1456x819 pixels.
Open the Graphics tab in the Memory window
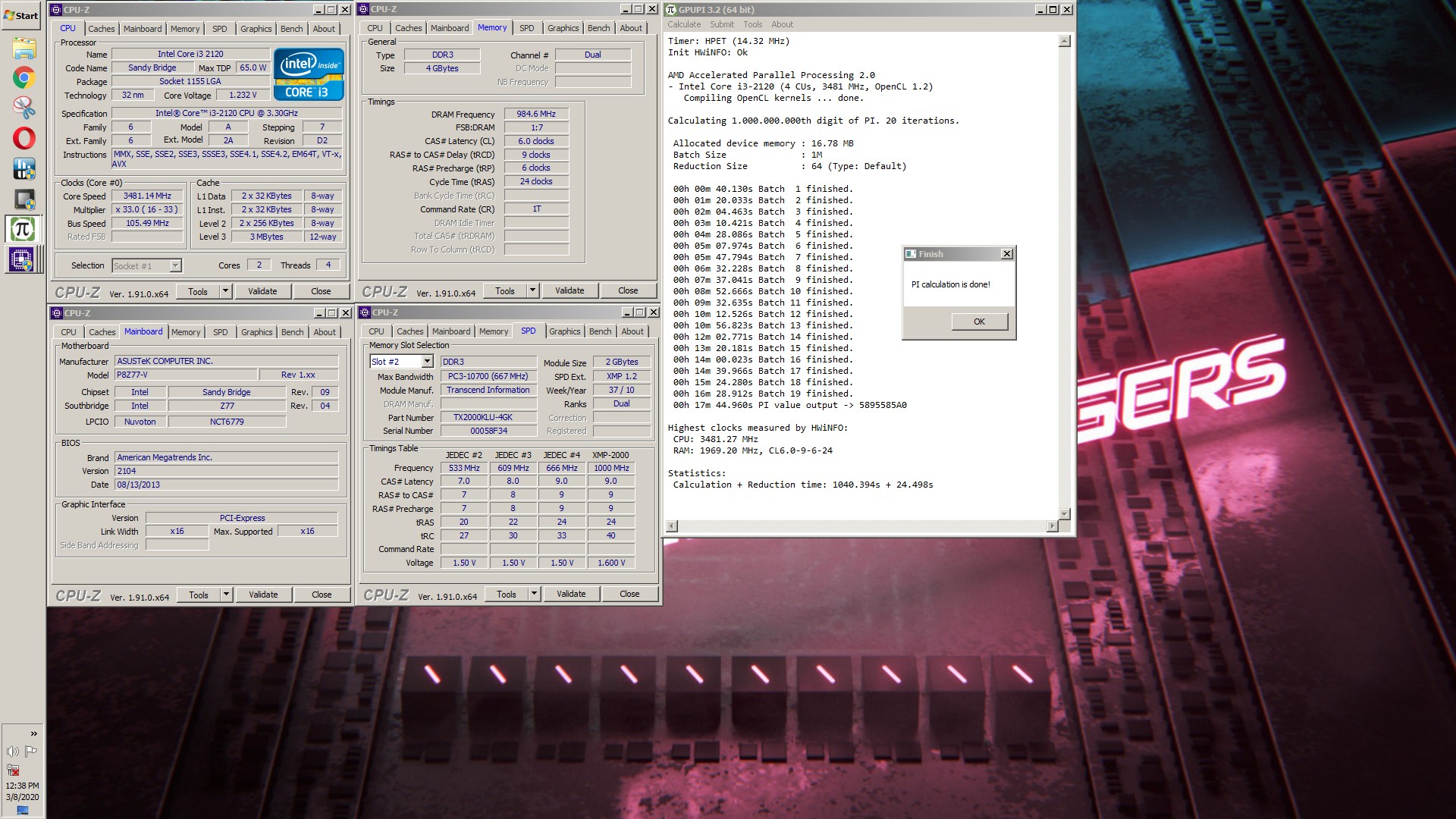click(x=563, y=28)
